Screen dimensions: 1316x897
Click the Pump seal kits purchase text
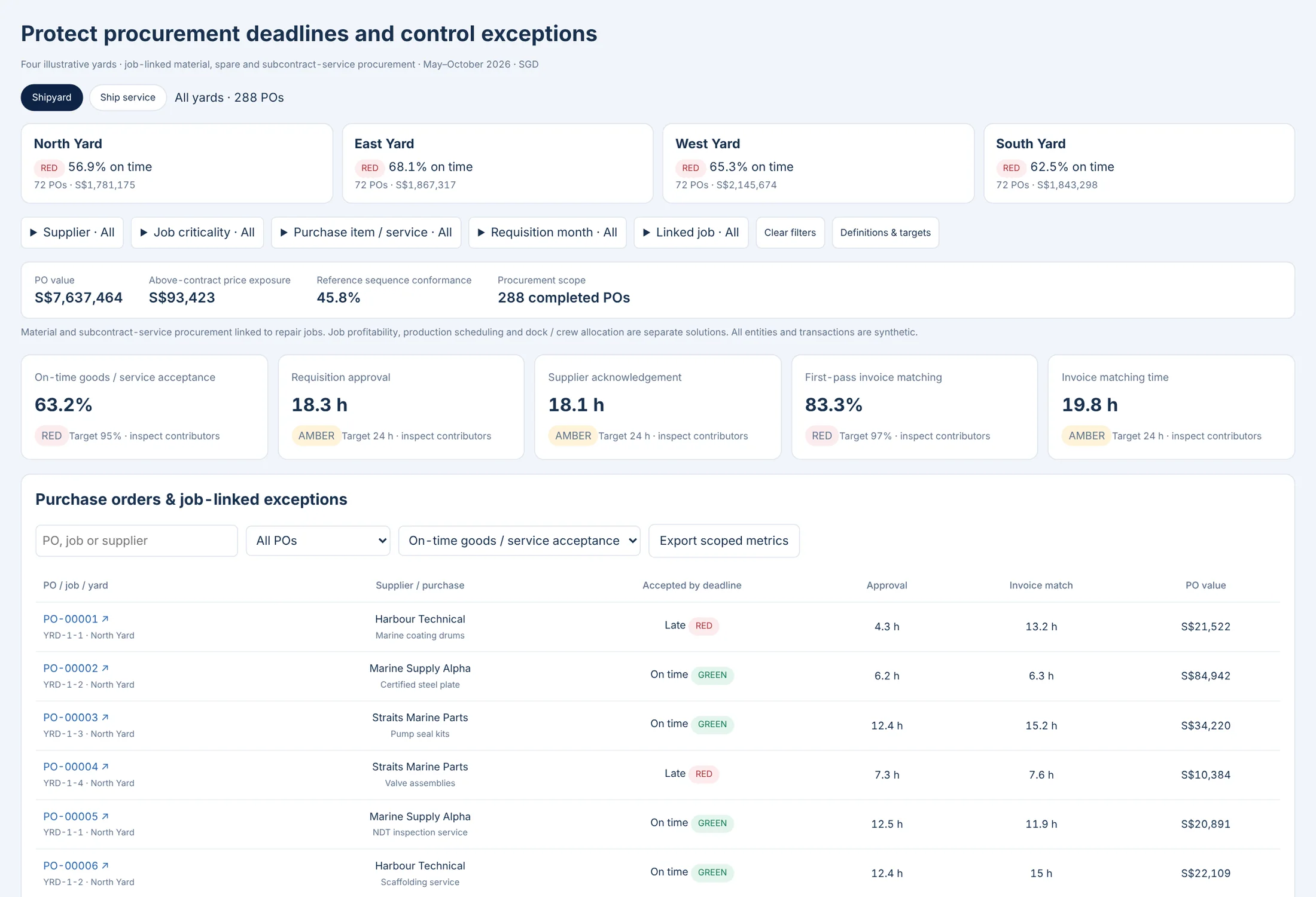420,734
